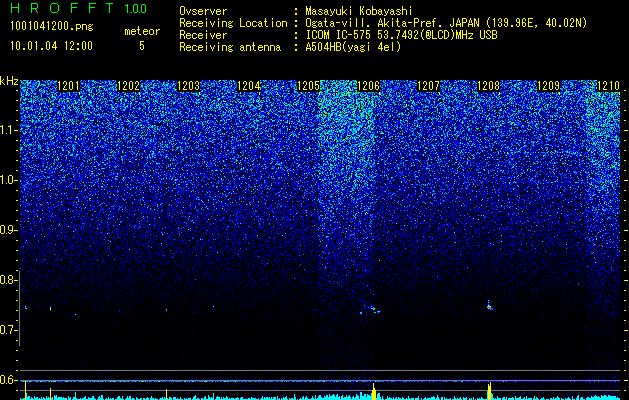Click the A504HB(yagi 4el) antenna text
629x400 pixels.
353,47
